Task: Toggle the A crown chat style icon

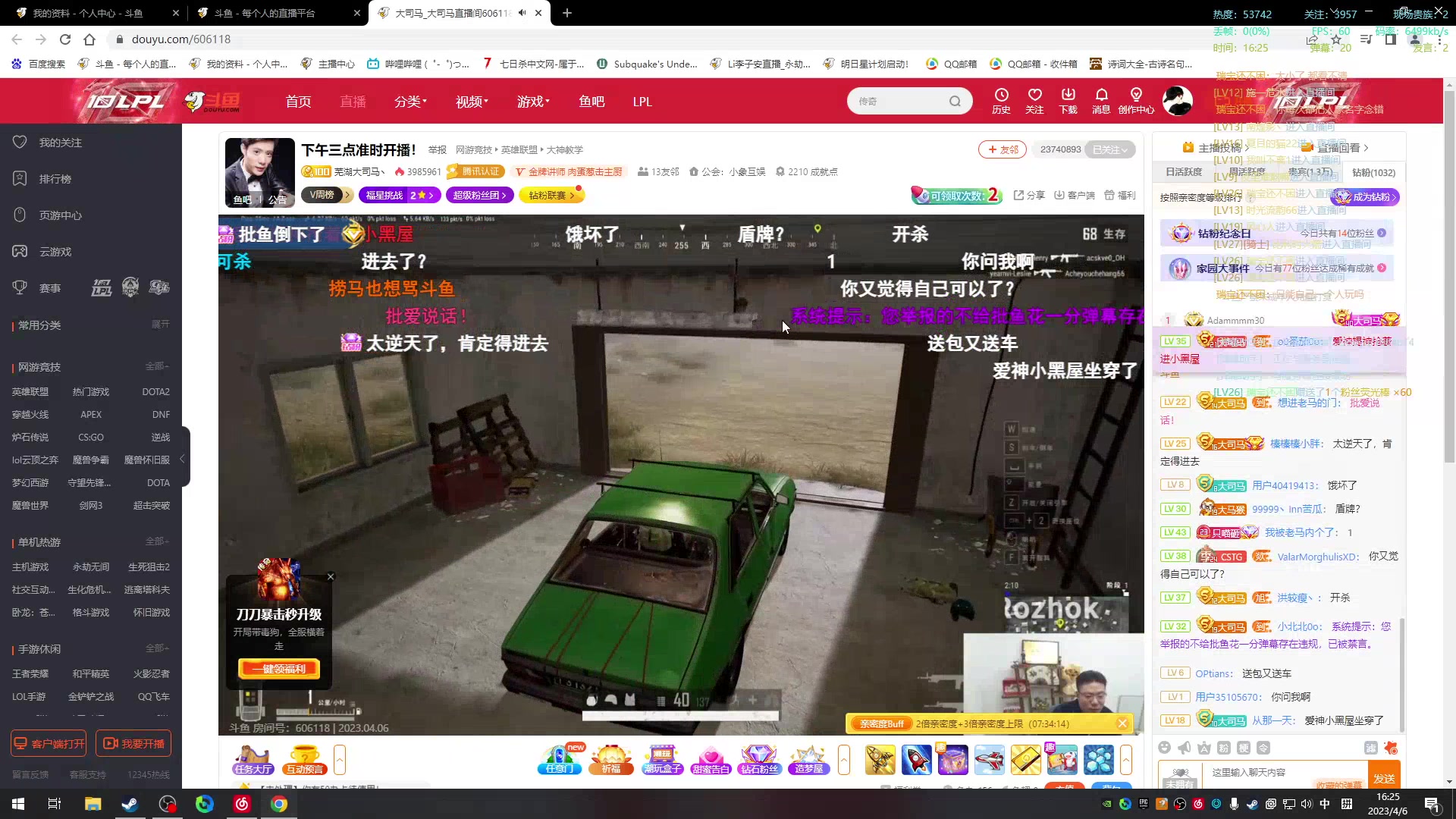Action: click(x=1204, y=748)
